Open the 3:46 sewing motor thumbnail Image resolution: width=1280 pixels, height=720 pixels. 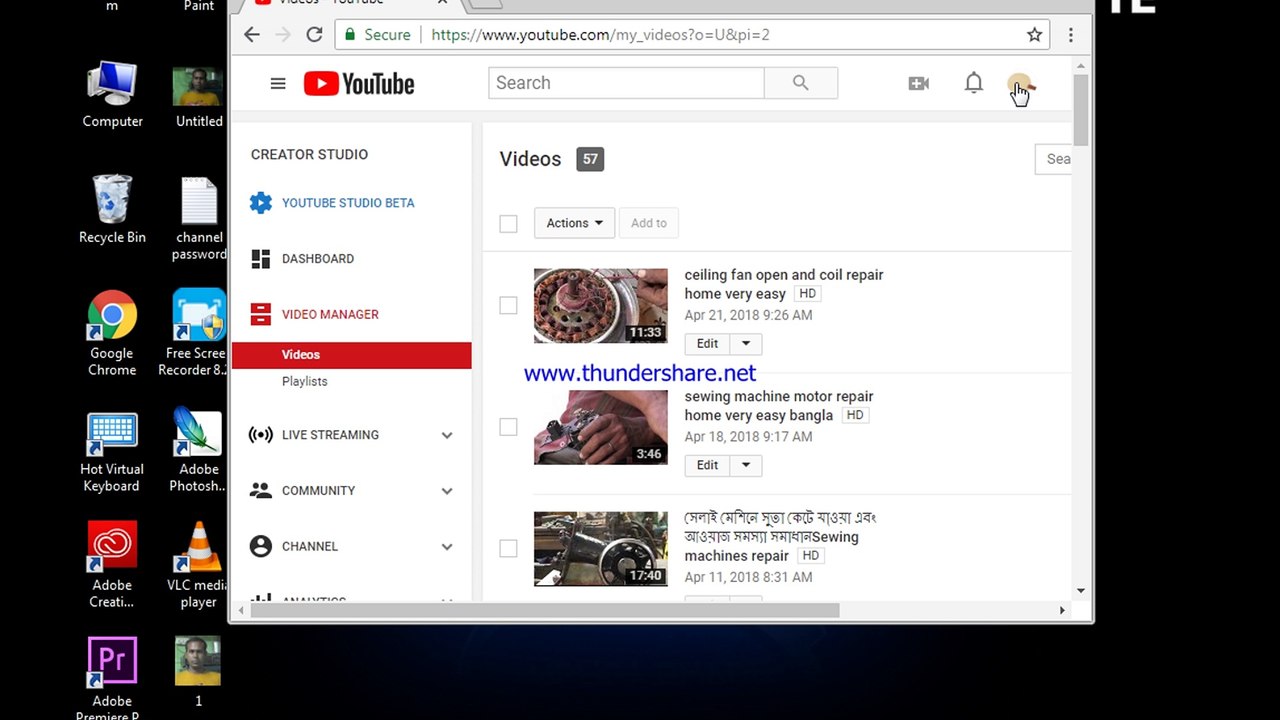point(601,427)
